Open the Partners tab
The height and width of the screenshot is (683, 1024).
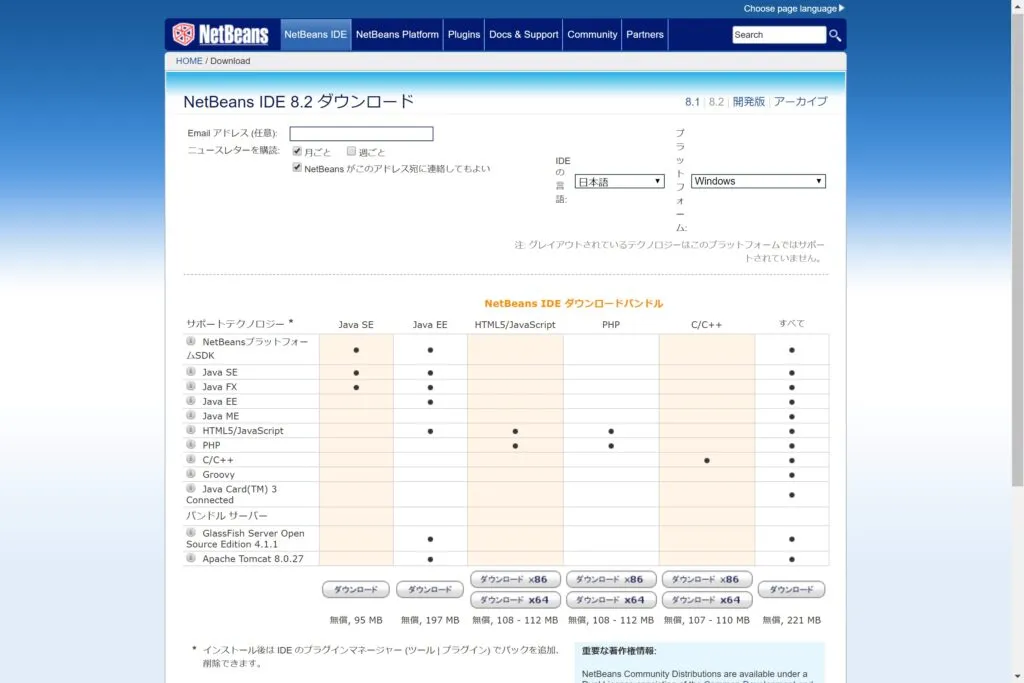coord(645,35)
